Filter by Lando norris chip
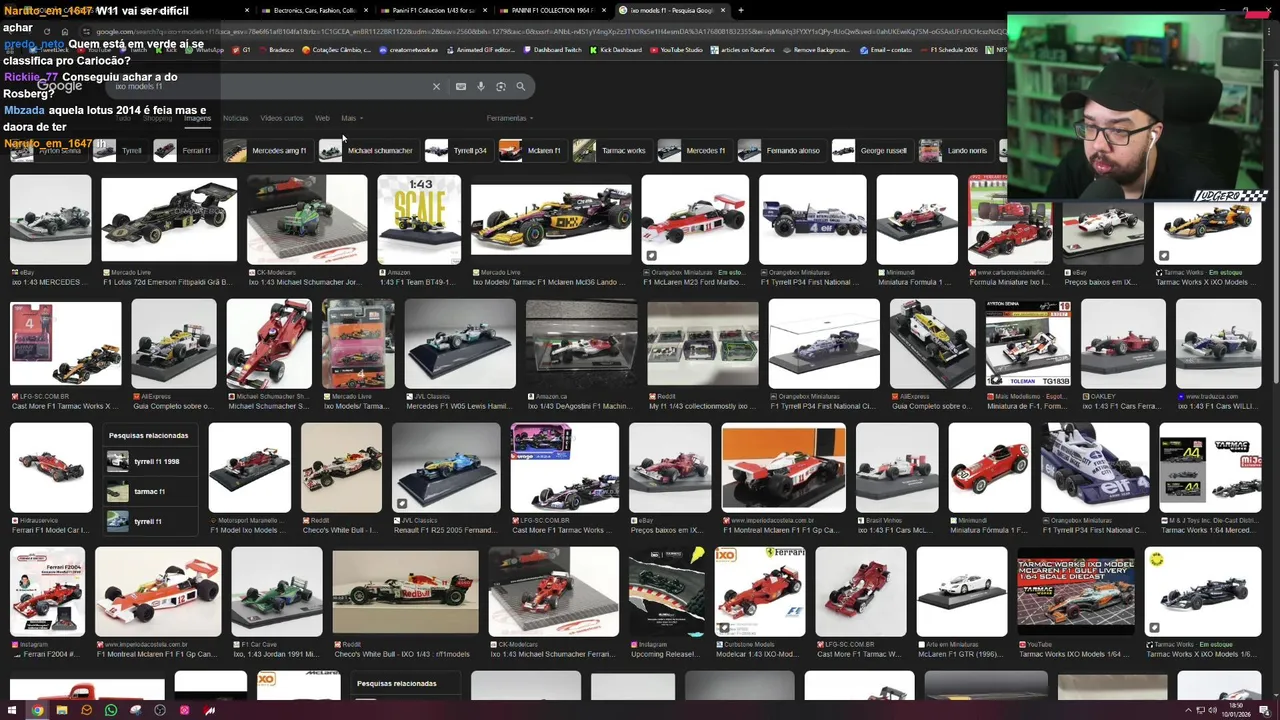1280x720 pixels. tap(954, 151)
